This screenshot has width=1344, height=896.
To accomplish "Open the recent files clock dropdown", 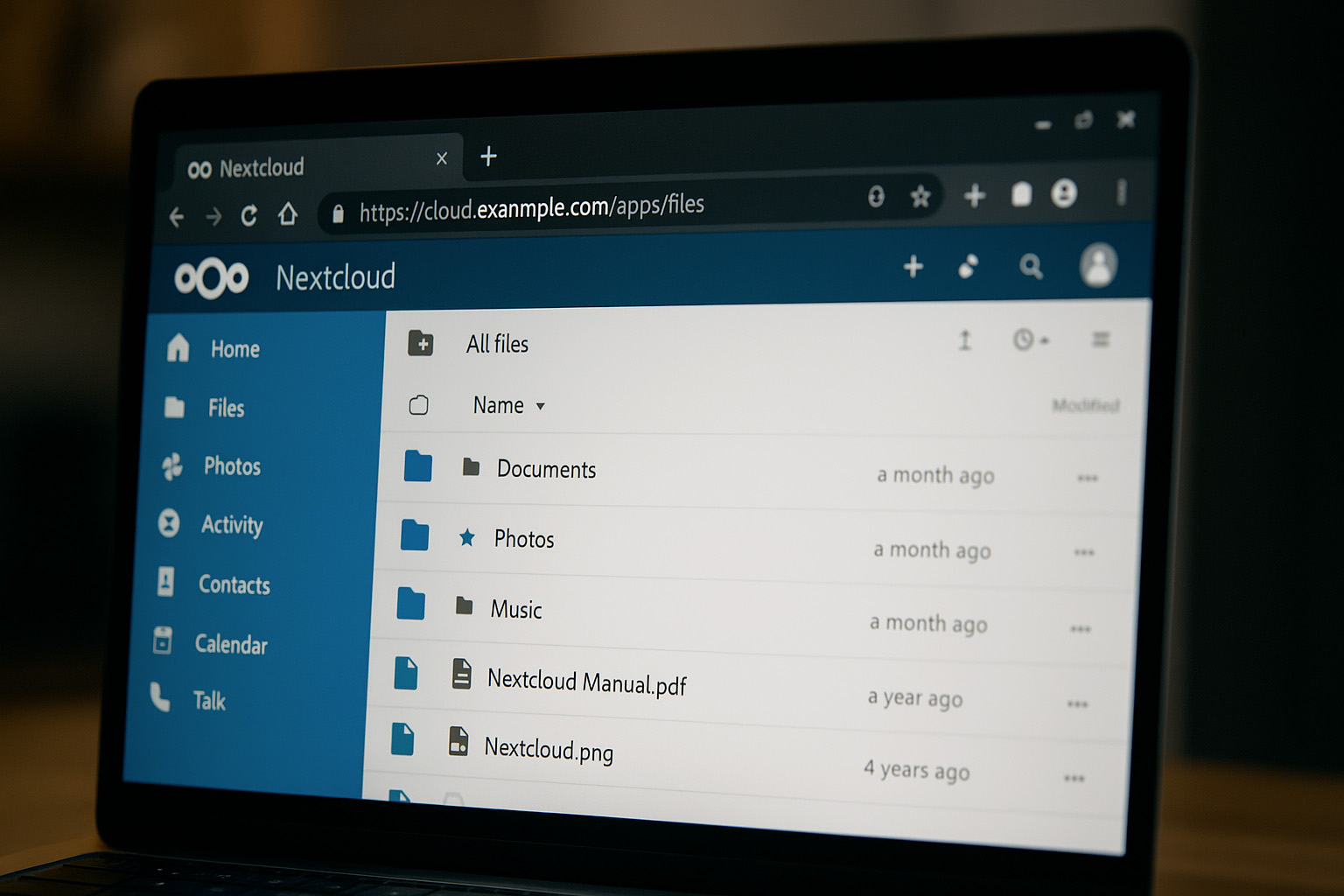I will (x=1028, y=340).
